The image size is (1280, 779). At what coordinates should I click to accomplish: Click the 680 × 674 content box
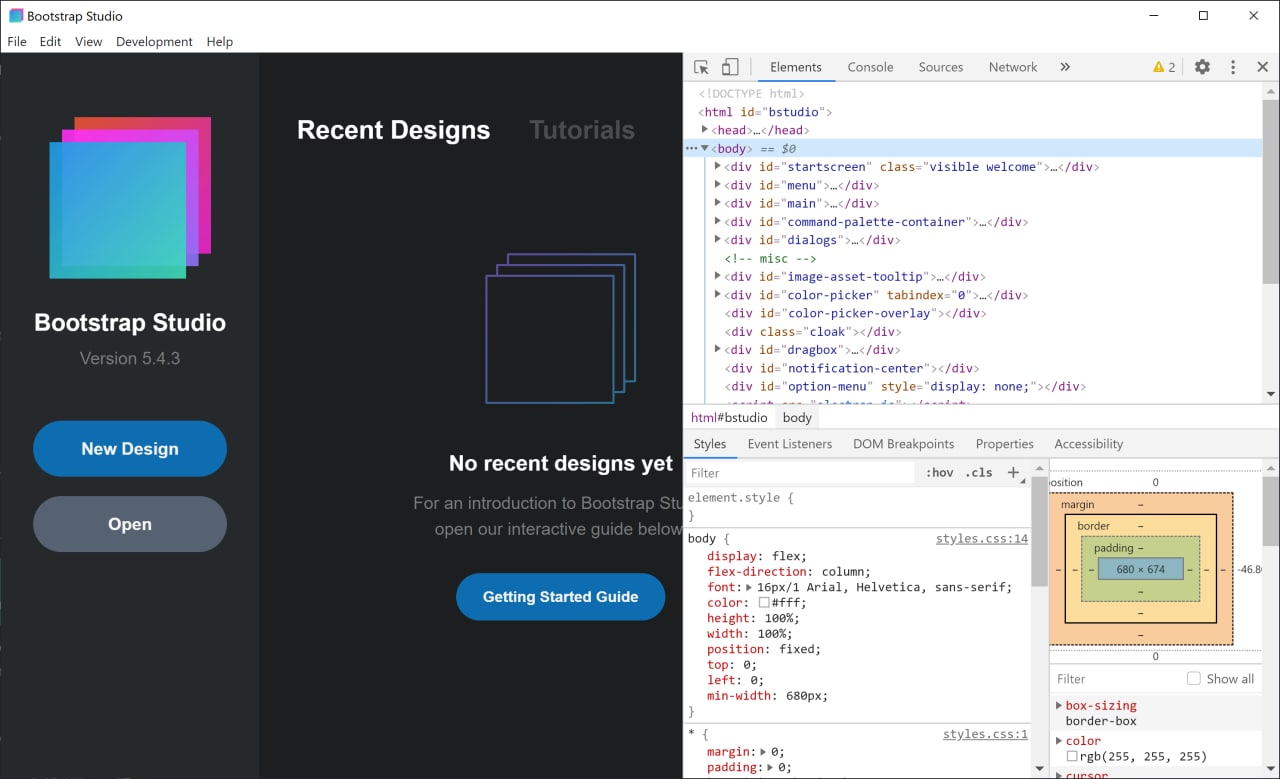tap(1140, 569)
